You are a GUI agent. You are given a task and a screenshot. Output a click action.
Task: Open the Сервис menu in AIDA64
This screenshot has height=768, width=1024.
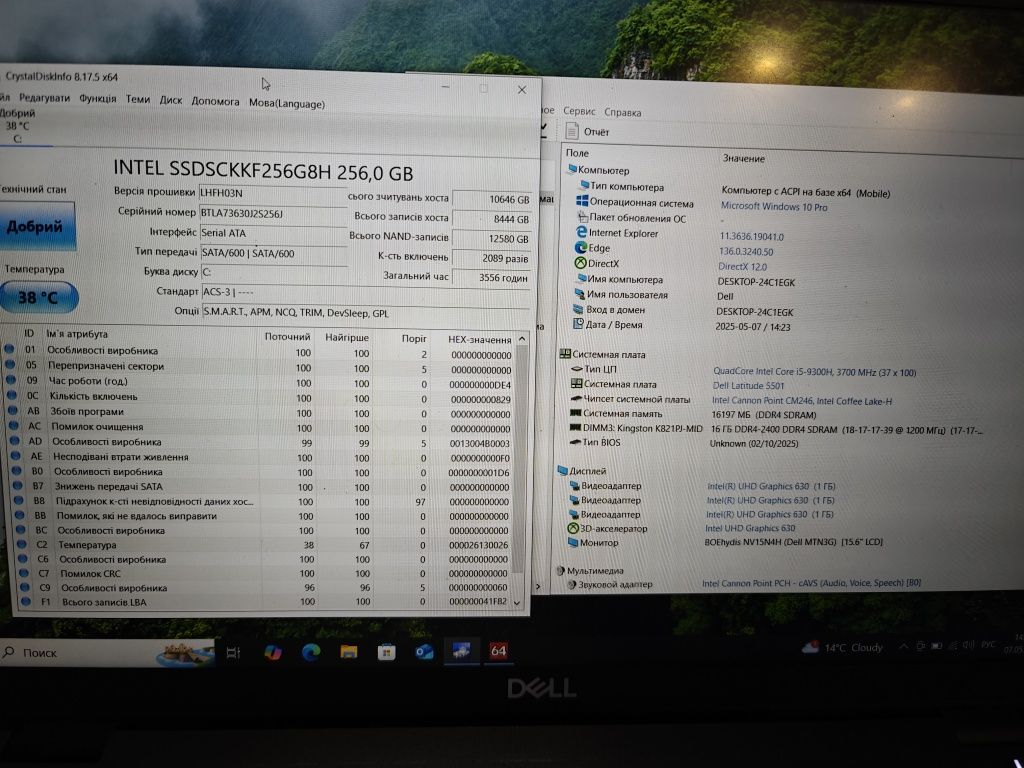click(x=579, y=111)
